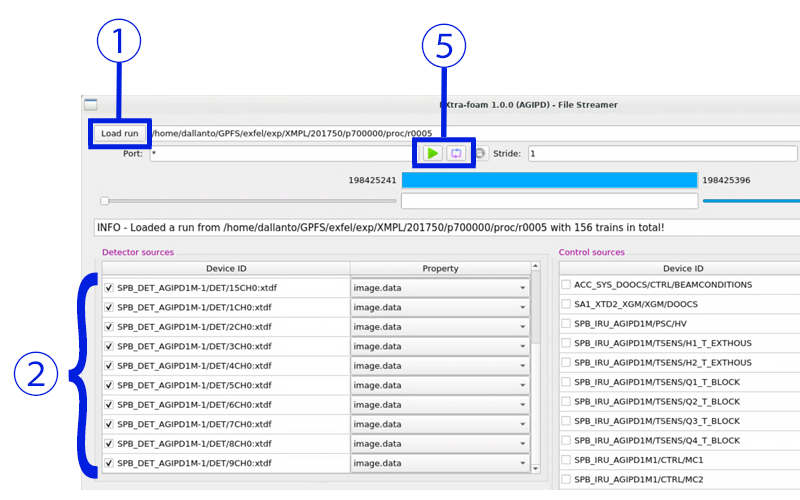Viewport: 800px width, 500px height.
Task: Check the TSENS/H1_T_EXTHOUS control source
Action: (x=566, y=343)
